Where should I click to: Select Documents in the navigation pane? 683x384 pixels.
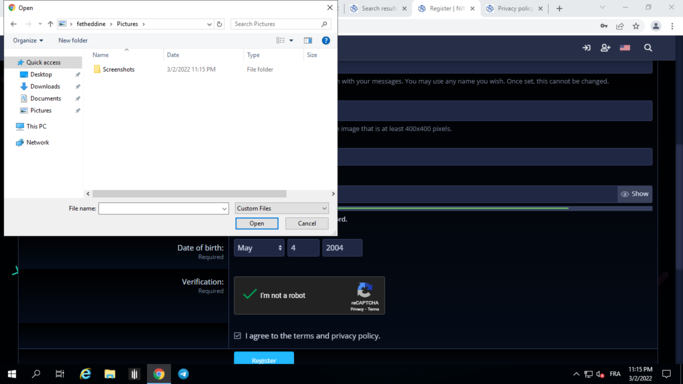coord(45,98)
